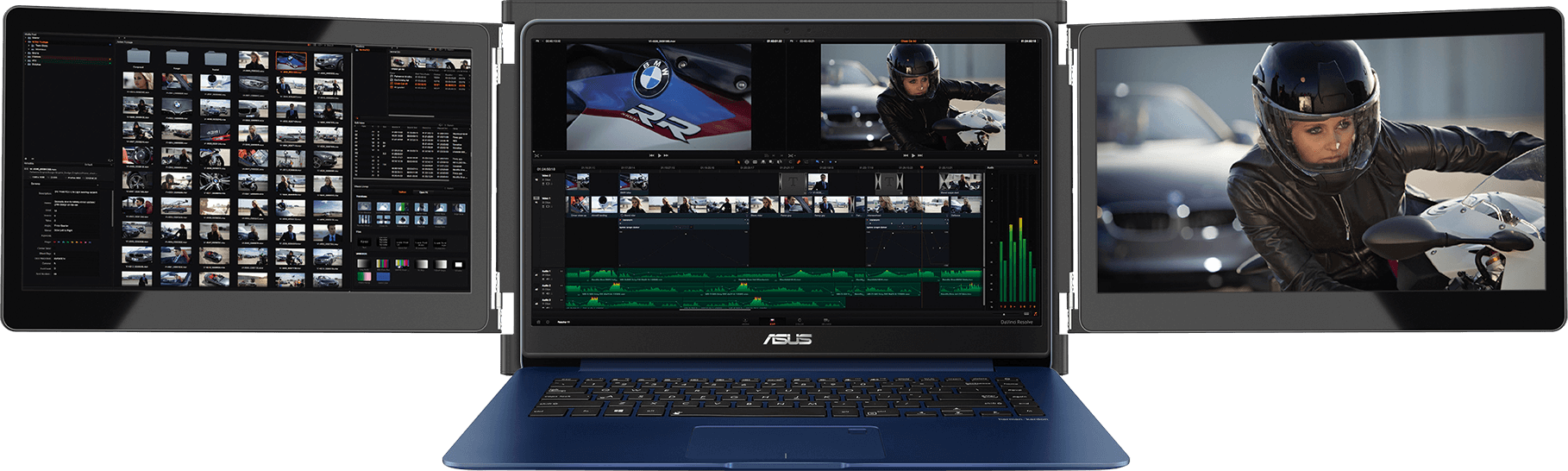1568x471 pixels.
Task: Open first folder in media pool
Action: (138, 58)
